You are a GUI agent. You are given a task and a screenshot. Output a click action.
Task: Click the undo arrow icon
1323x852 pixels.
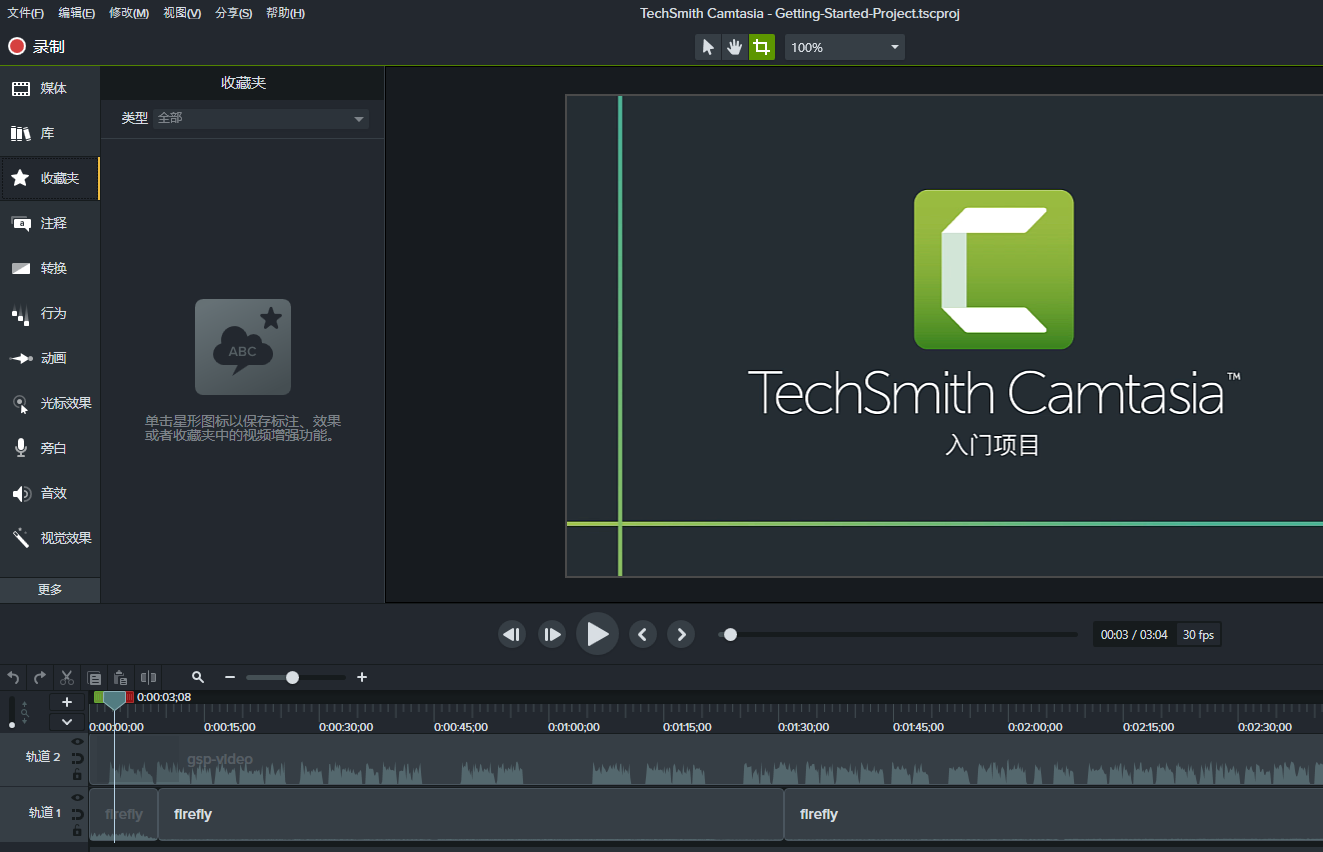pyautogui.click(x=13, y=677)
